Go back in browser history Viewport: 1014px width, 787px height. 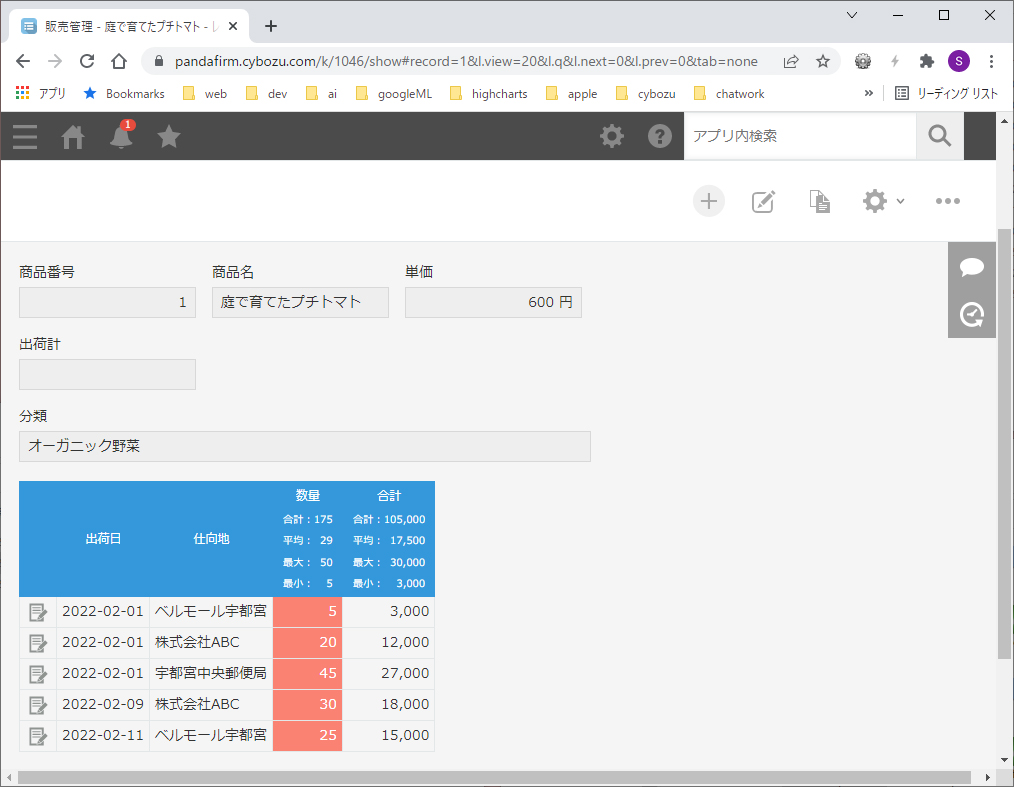point(23,61)
